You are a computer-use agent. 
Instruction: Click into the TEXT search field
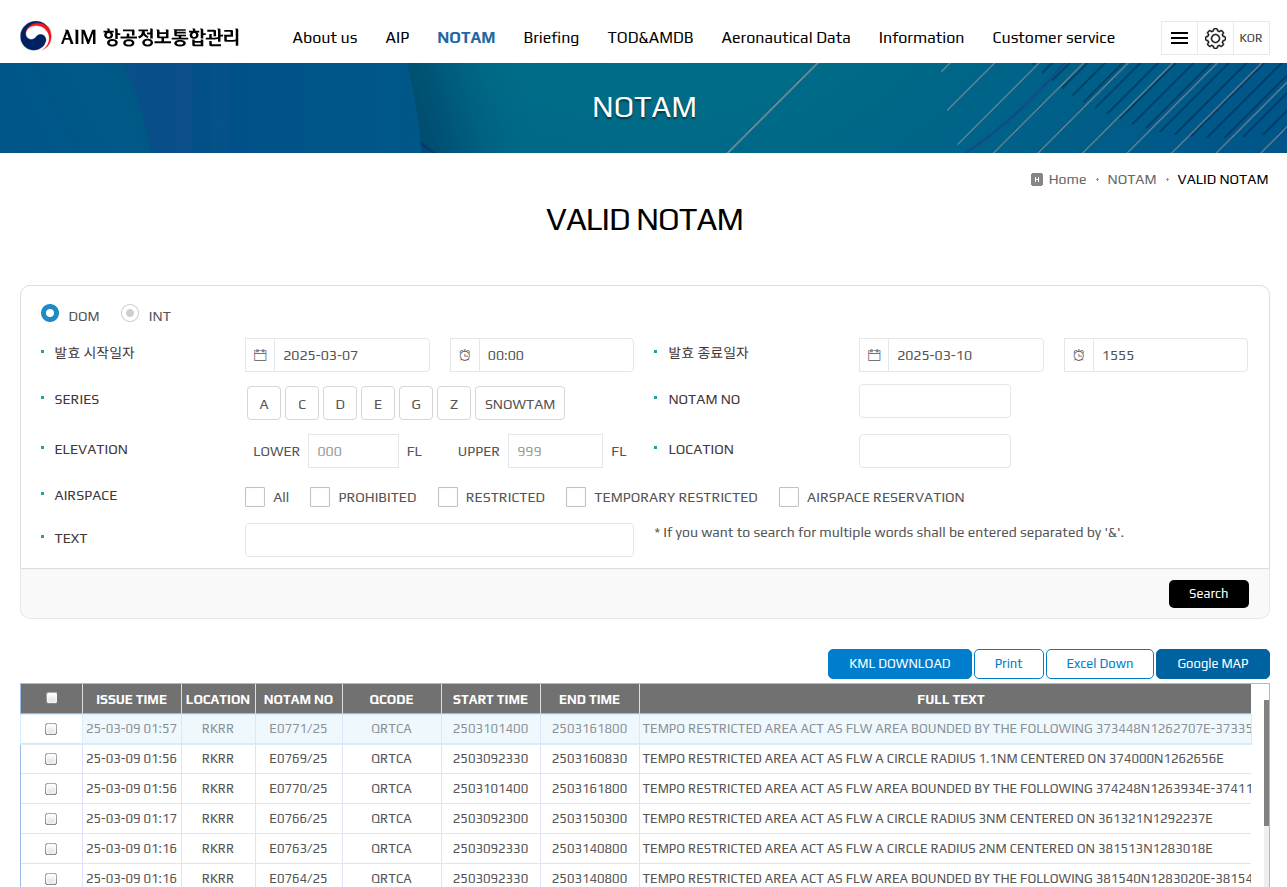point(439,540)
